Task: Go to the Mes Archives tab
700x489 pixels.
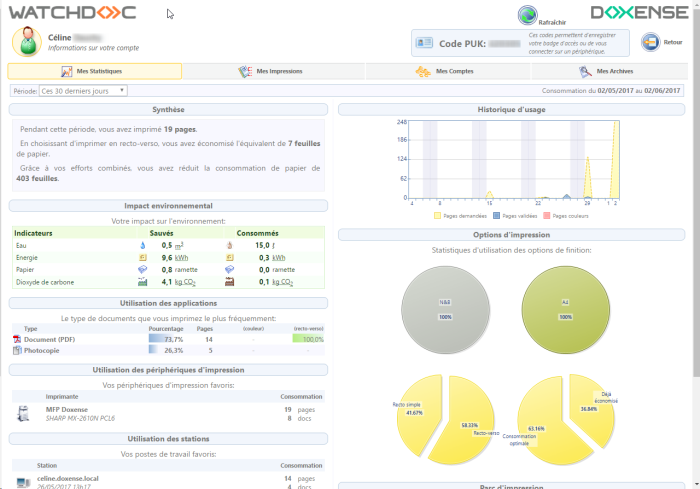Action: tap(606, 71)
